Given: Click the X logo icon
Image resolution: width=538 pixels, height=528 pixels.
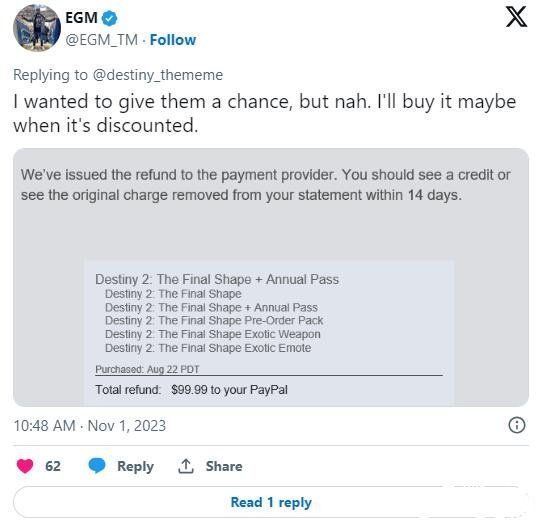Looking at the screenshot, I should click(516, 17).
